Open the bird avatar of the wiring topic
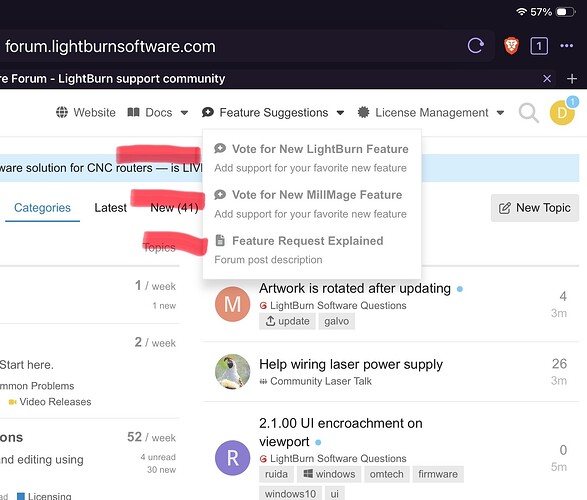Viewport: 587px width, 500px height. 232,372
